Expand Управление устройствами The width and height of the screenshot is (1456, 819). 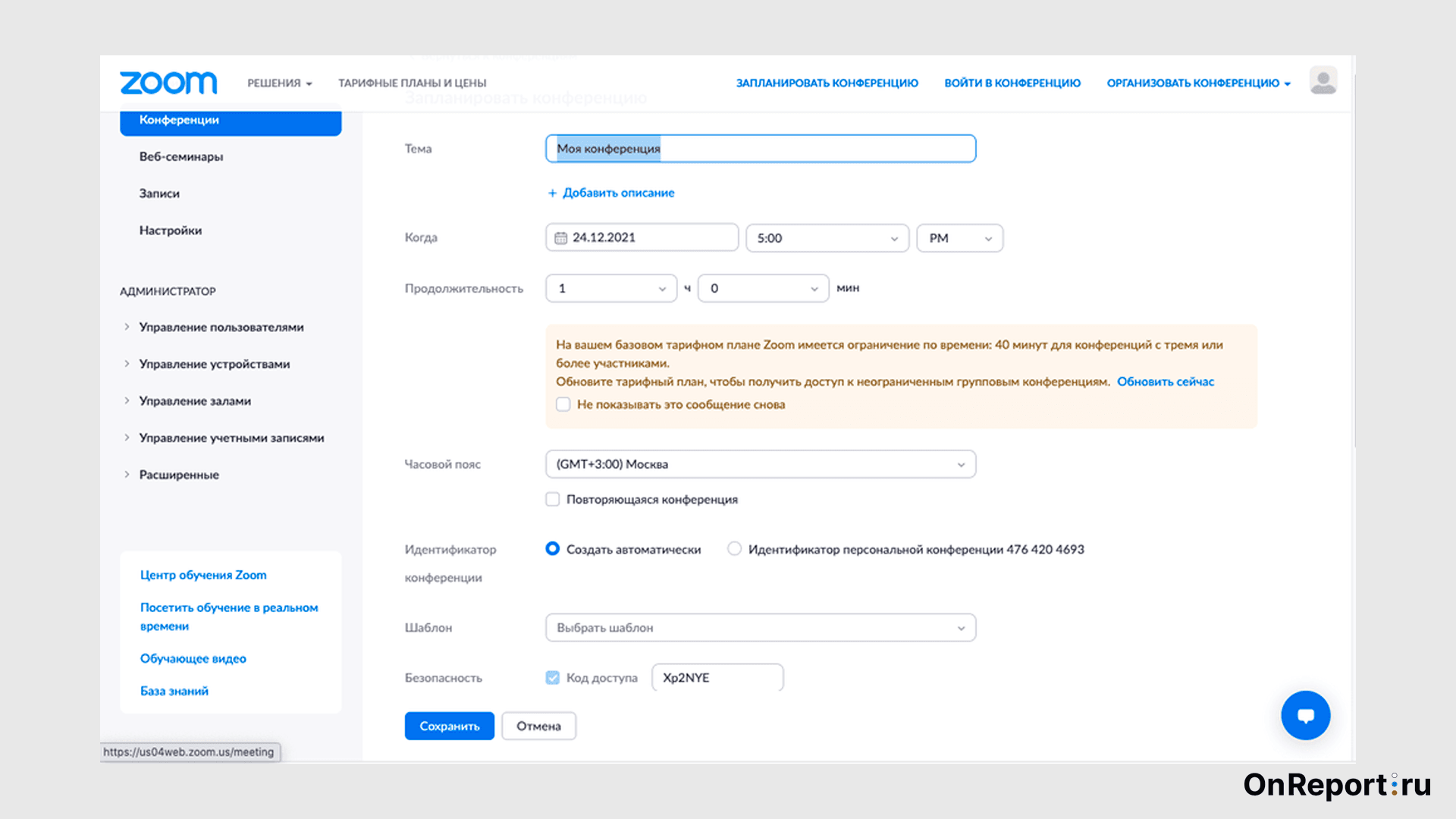214,365
